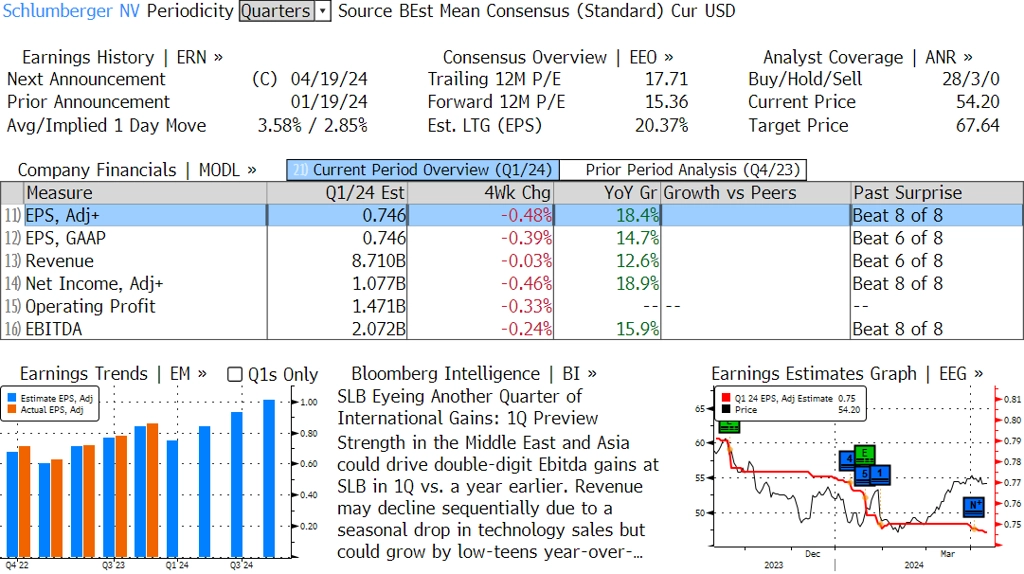Click the Source BEst Mean Consensus field
This screenshot has width=1024, height=574.
tap(537, 11)
